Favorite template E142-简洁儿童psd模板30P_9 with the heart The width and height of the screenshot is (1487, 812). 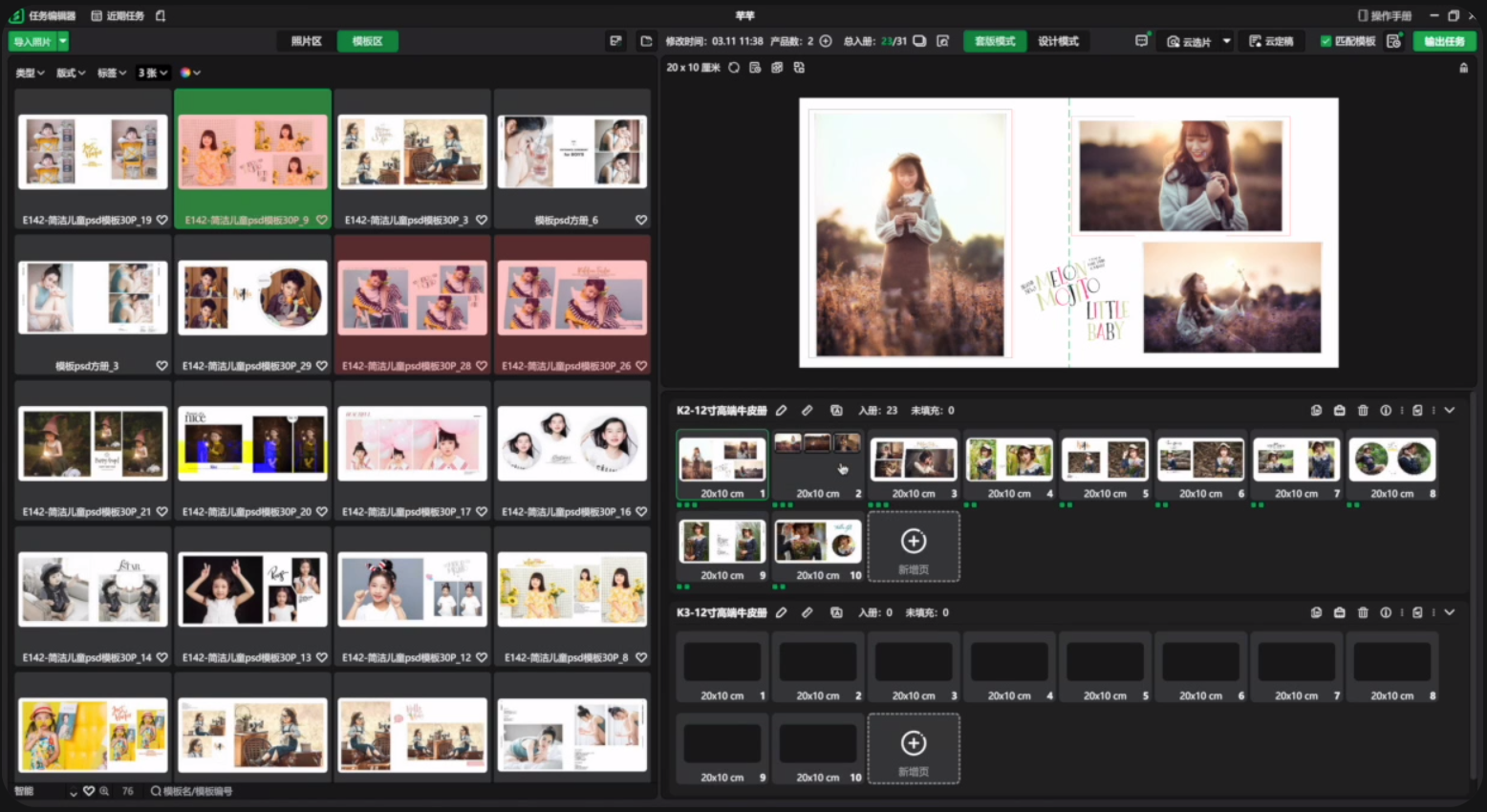tap(322, 220)
